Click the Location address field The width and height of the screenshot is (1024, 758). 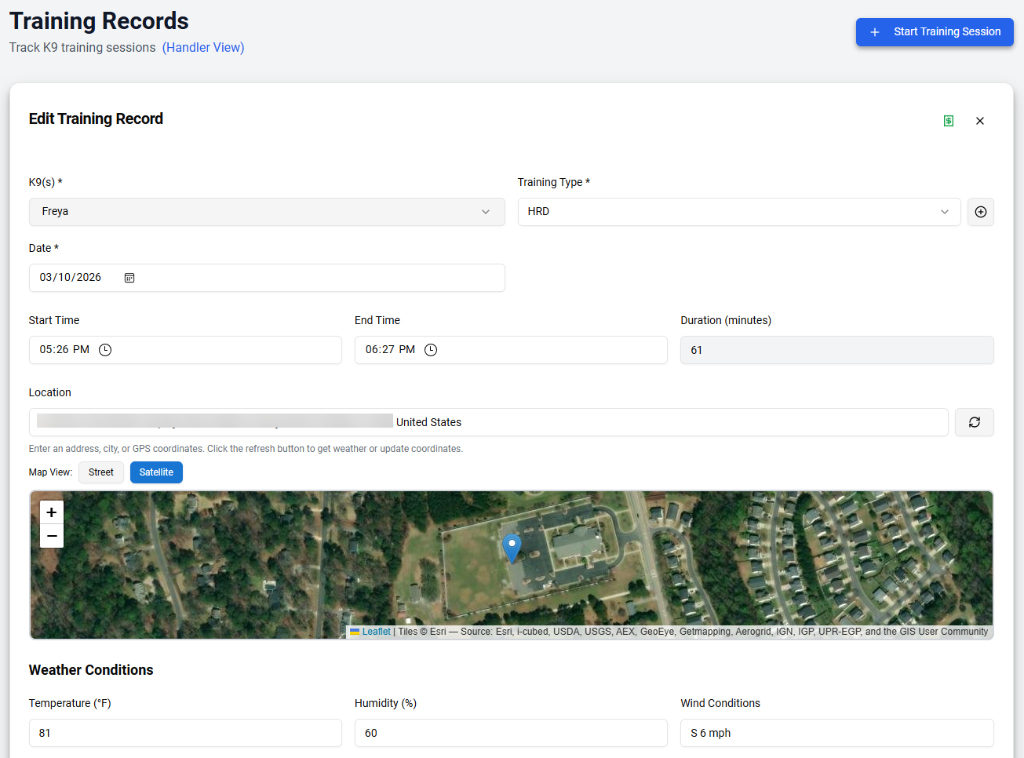tap(488, 422)
